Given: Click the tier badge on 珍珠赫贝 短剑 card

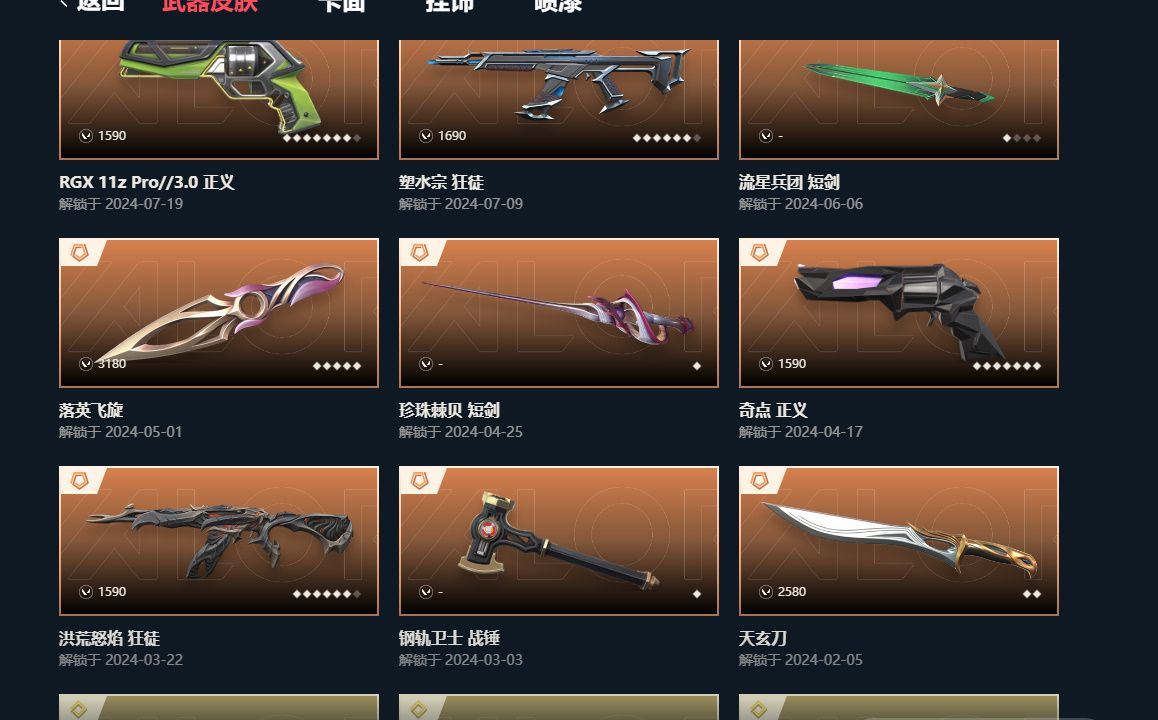Looking at the screenshot, I should [x=419, y=253].
